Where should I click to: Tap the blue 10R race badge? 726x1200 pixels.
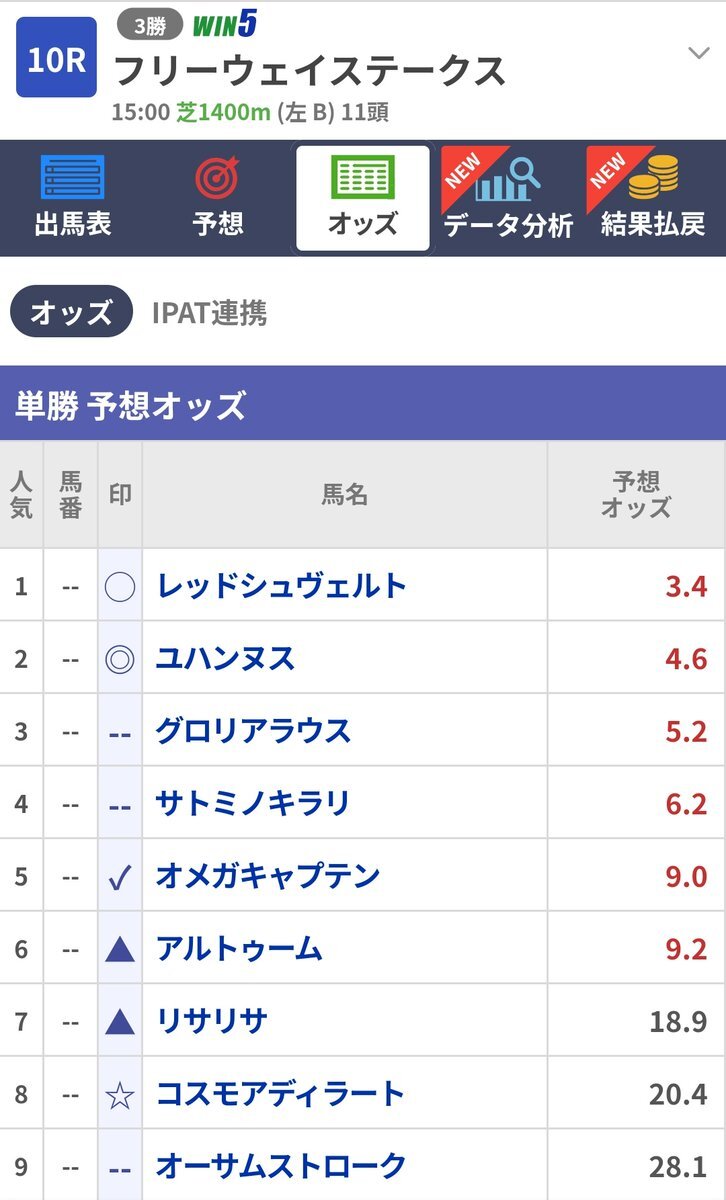(x=57, y=58)
